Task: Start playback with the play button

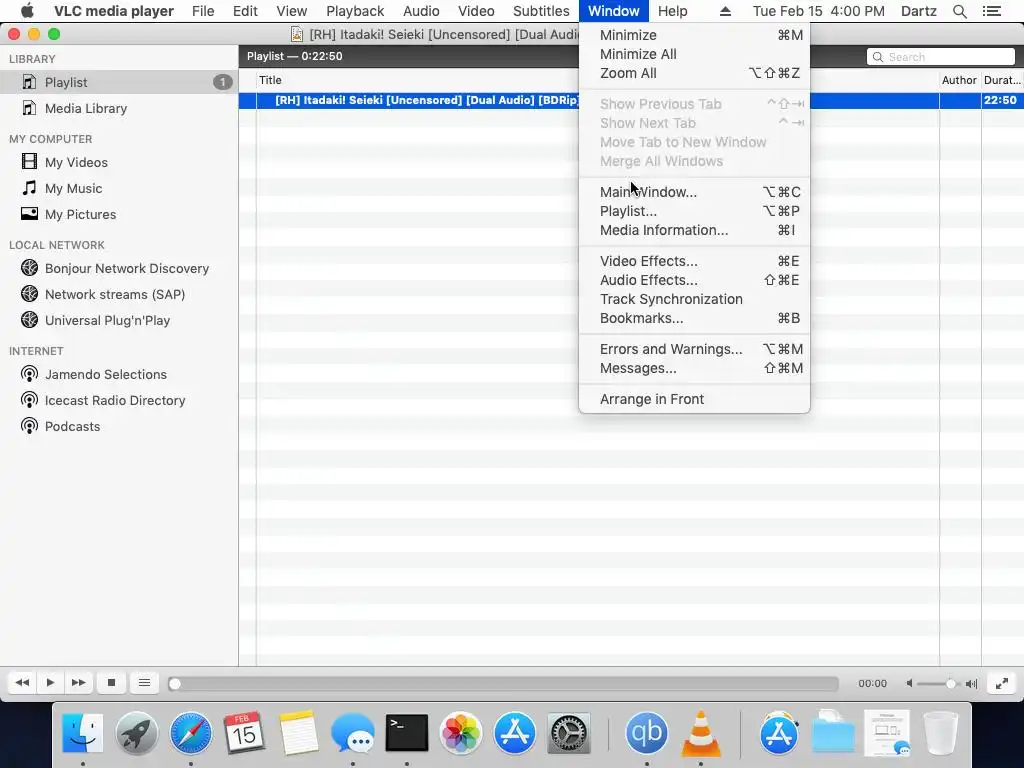Action: coord(50,683)
